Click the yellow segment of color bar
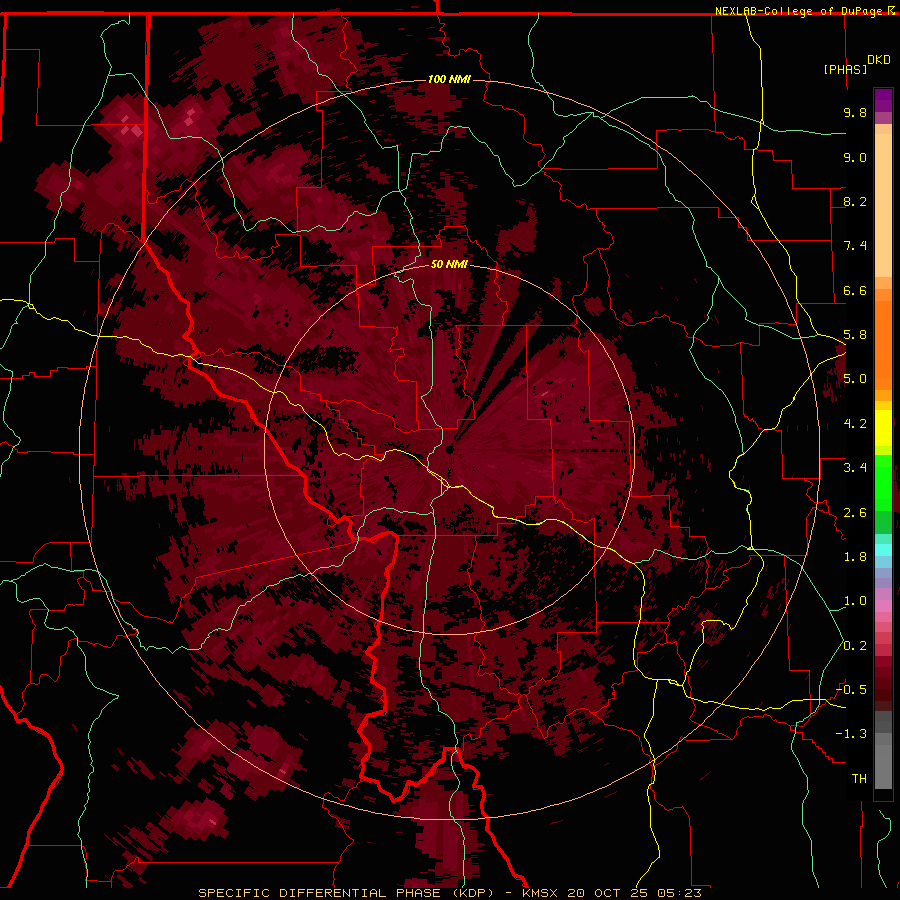900x900 pixels. pyautogui.click(x=883, y=428)
